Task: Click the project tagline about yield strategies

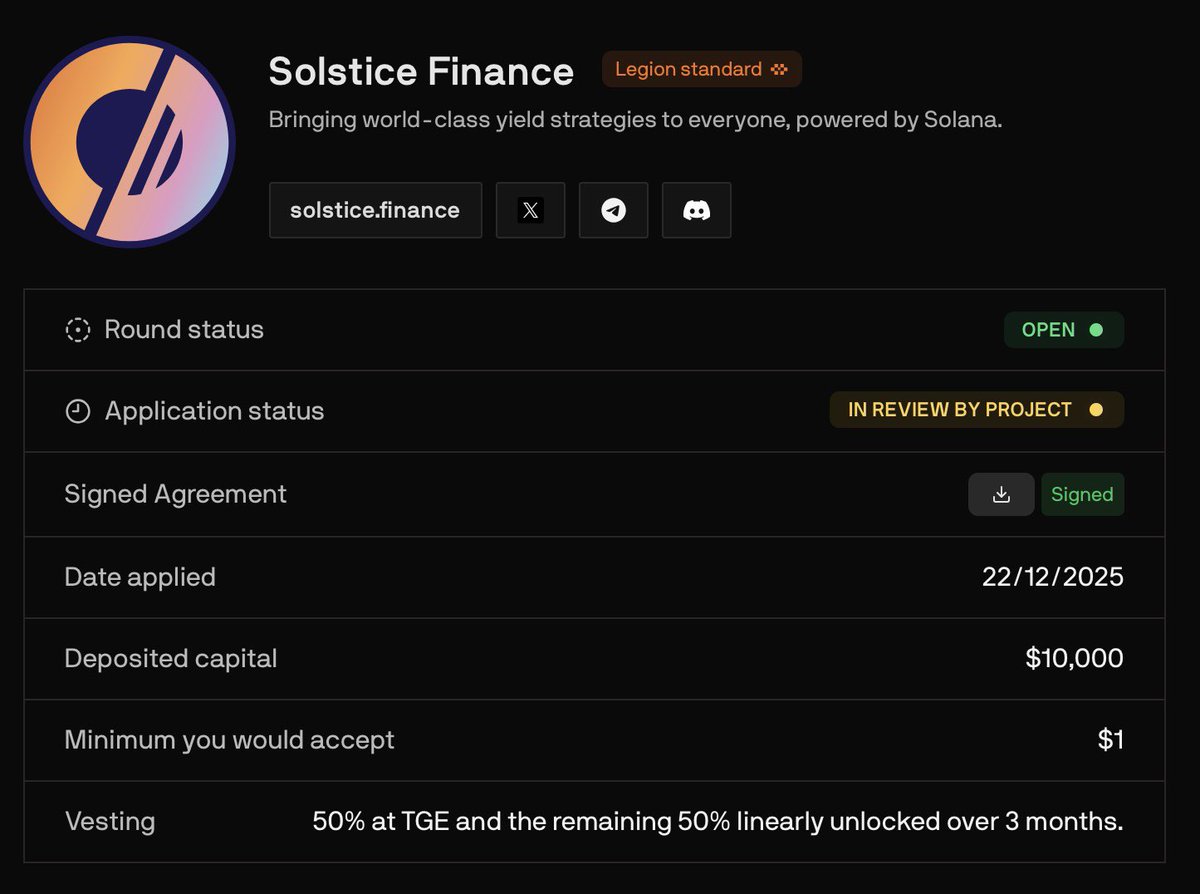Action: [635, 121]
